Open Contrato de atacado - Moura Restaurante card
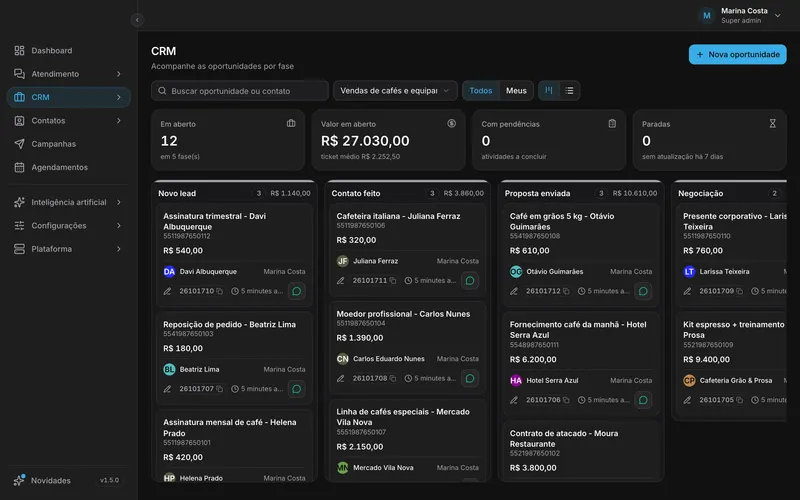800x500 pixels. coord(581,451)
